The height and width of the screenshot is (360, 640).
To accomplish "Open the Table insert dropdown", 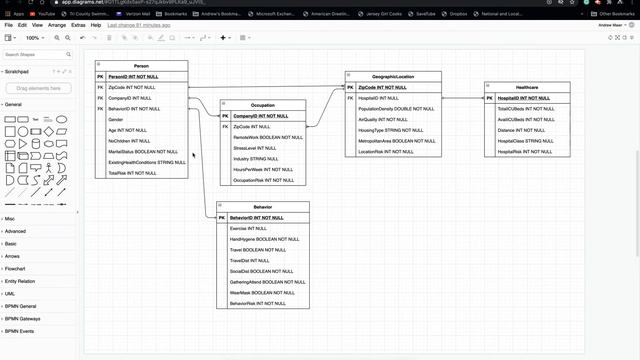I will click(x=245, y=38).
